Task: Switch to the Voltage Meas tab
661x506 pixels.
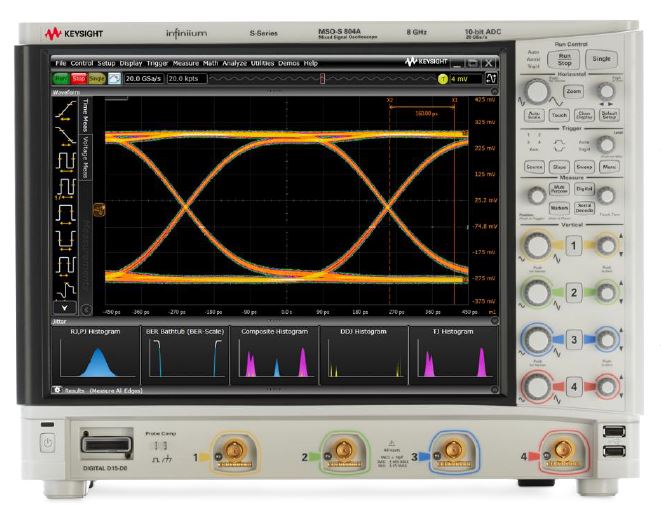Action: [x=86, y=157]
